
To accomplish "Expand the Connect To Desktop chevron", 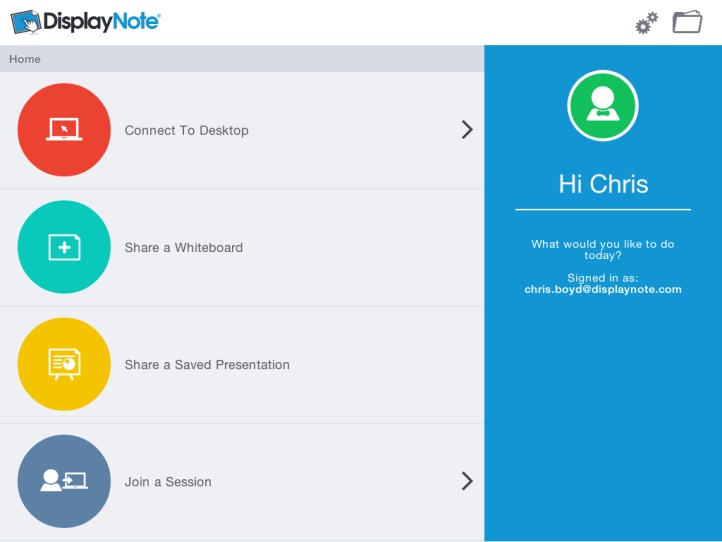I will pos(467,130).
